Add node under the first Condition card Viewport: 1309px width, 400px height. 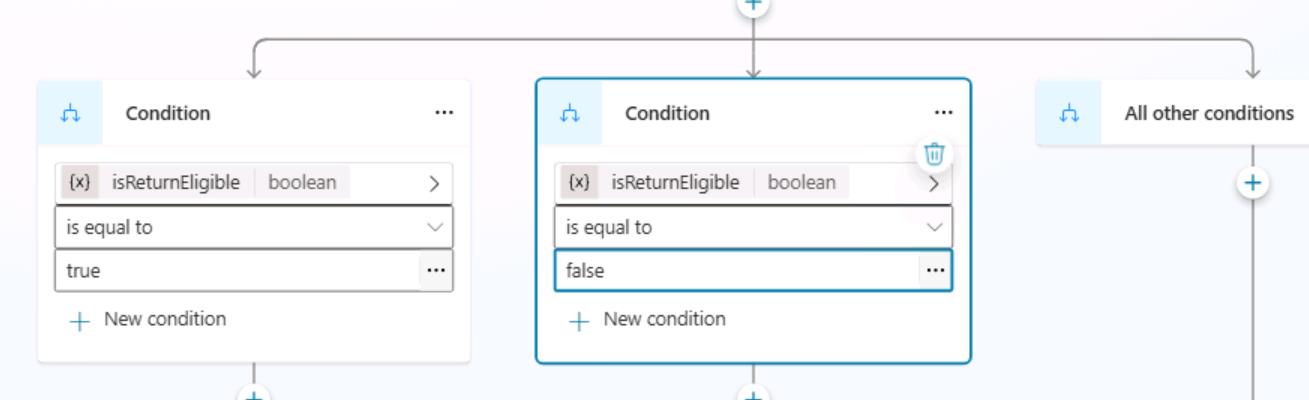pyautogui.click(x=254, y=395)
